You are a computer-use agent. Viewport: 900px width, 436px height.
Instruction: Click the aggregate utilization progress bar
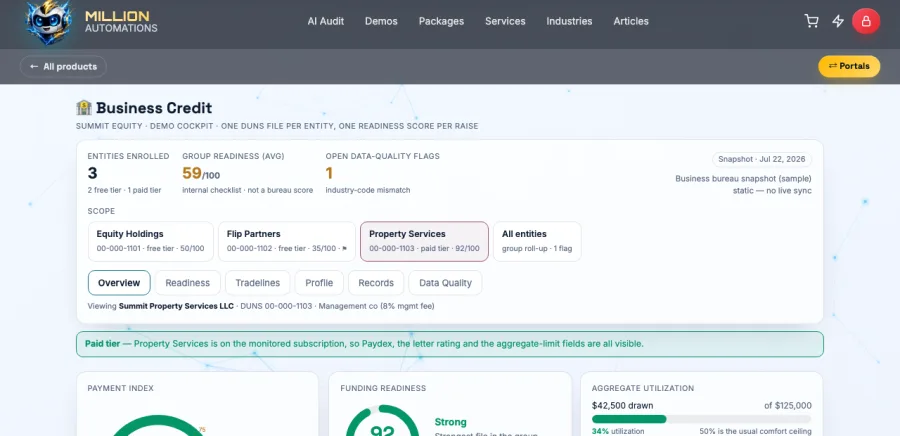click(x=701, y=419)
